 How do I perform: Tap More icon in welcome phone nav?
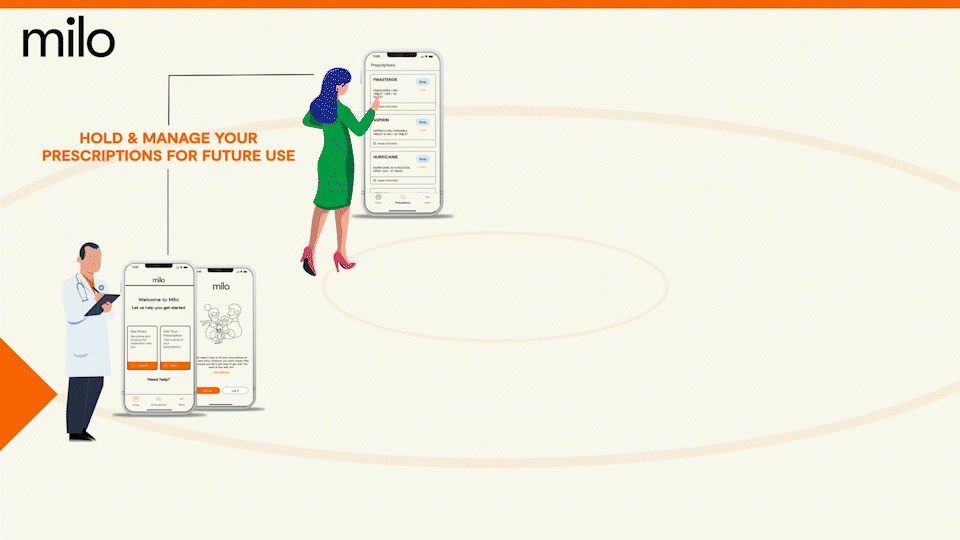coord(181,401)
